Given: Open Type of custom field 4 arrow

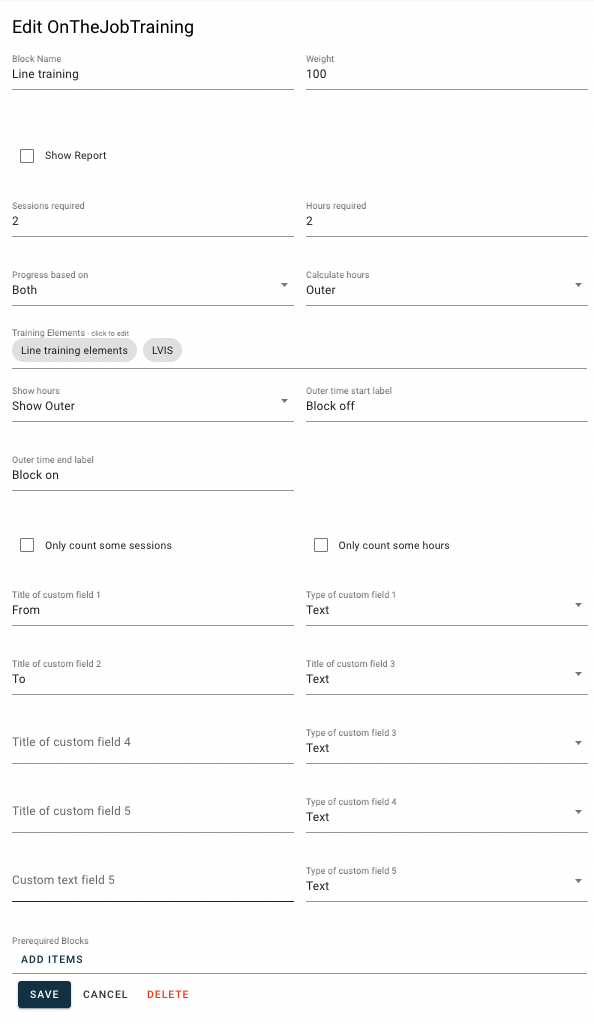Looking at the screenshot, I should click(578, 812).
